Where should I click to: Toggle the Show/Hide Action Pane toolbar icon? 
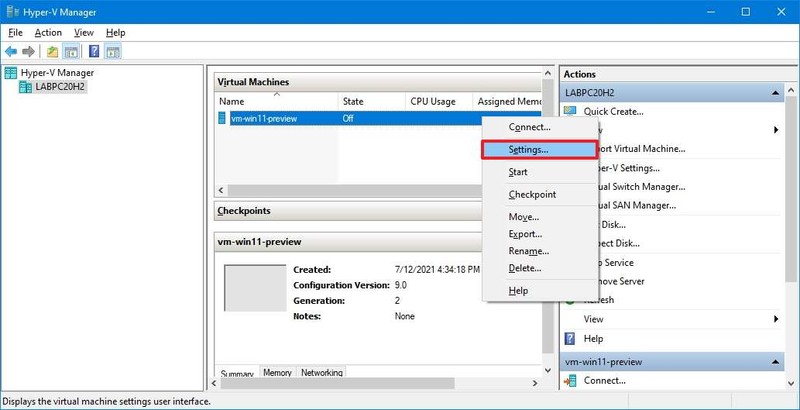(113, 52)
